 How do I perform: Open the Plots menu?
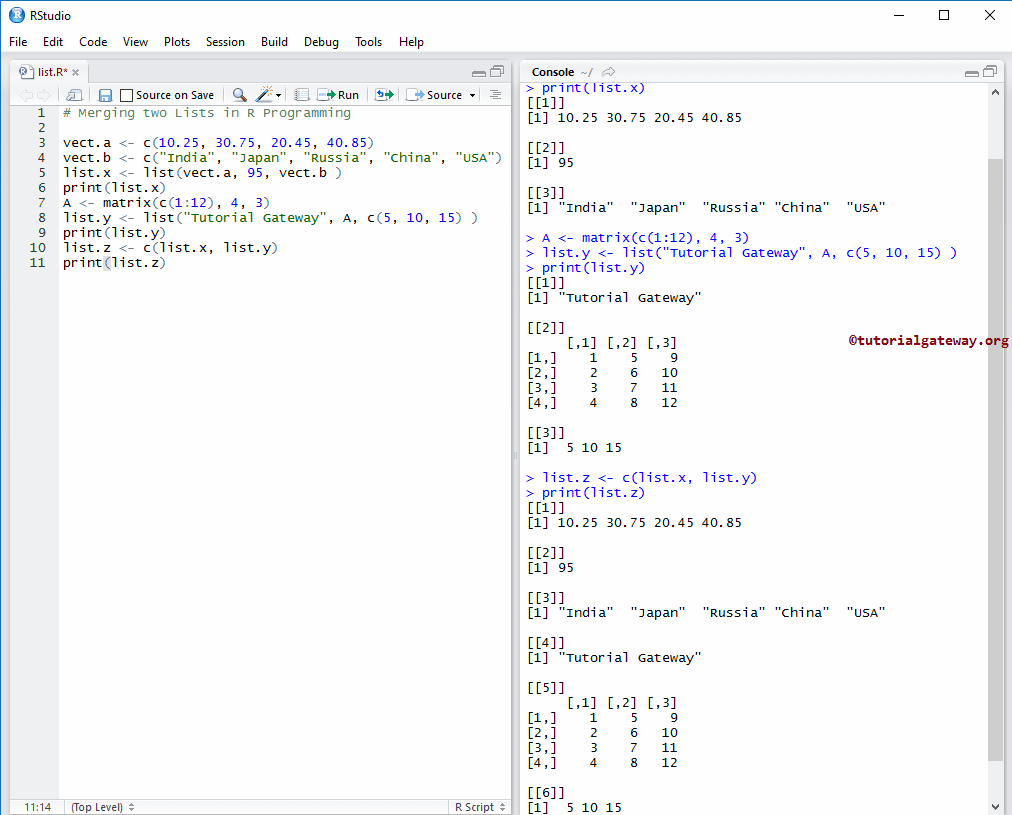point(177,42)
